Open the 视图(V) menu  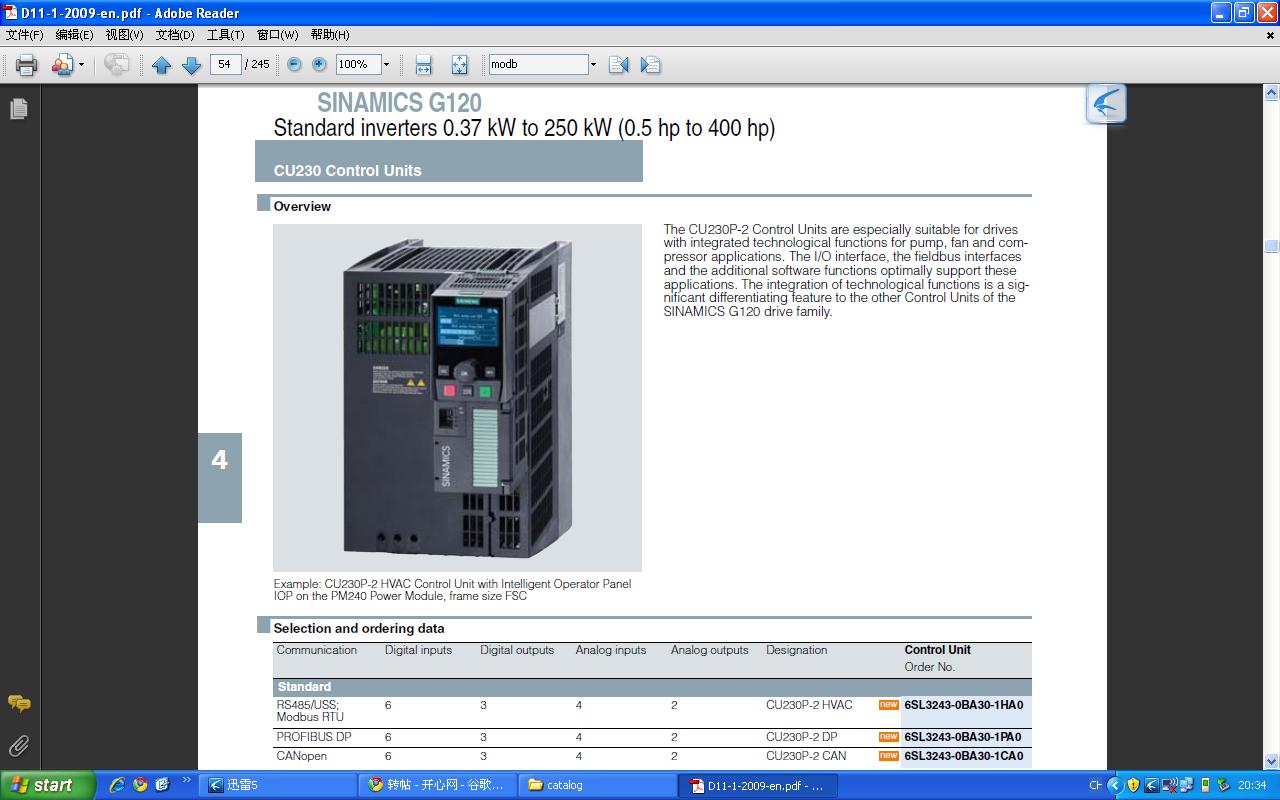pos(125,35)
